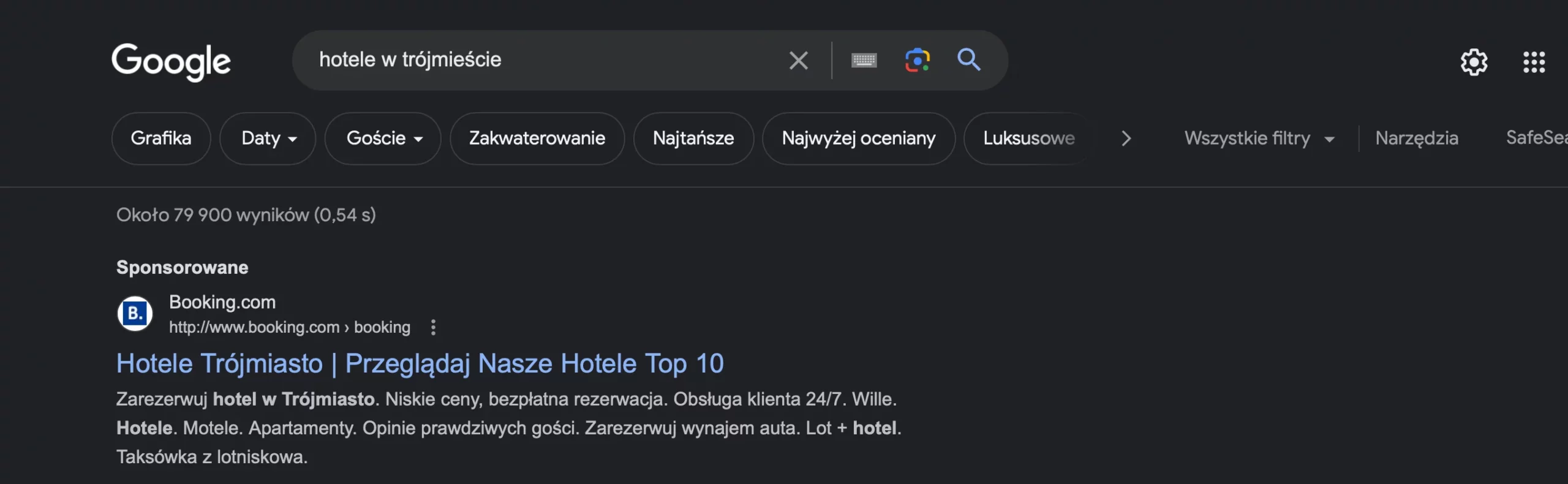Open Google Lens image search

(918, 60)
